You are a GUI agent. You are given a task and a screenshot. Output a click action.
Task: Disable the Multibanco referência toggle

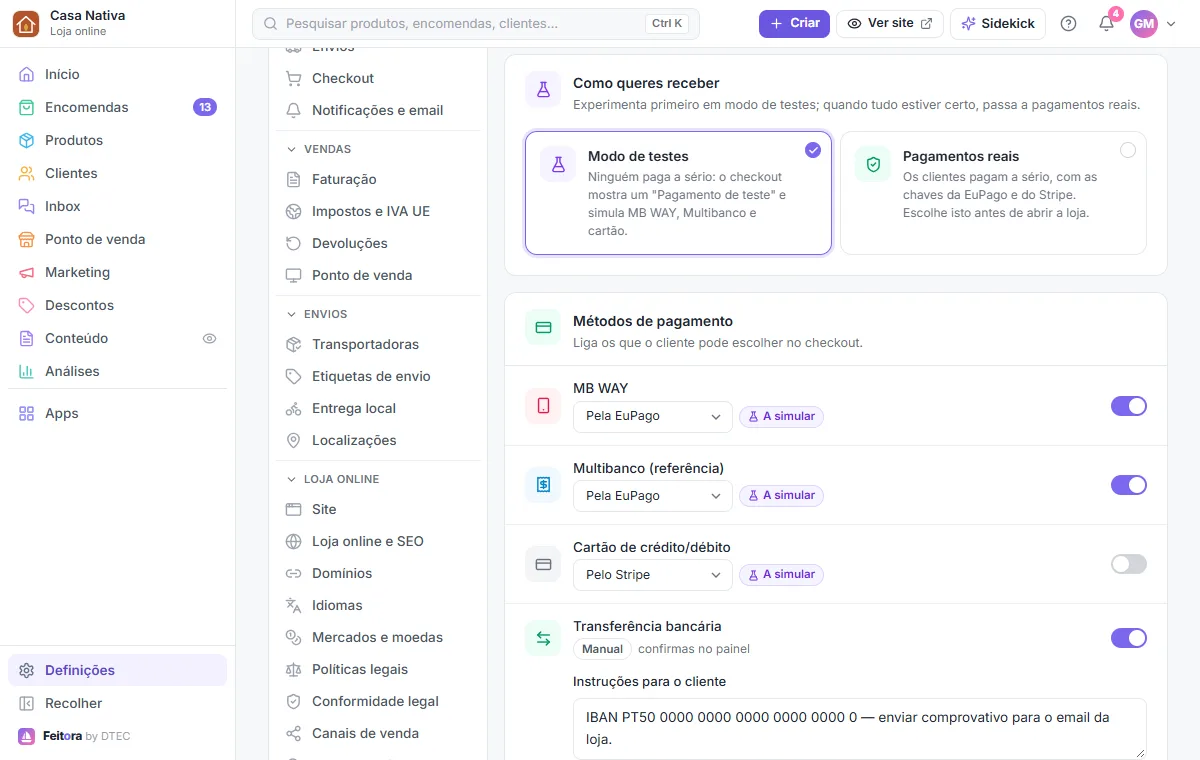(1129, 484)
